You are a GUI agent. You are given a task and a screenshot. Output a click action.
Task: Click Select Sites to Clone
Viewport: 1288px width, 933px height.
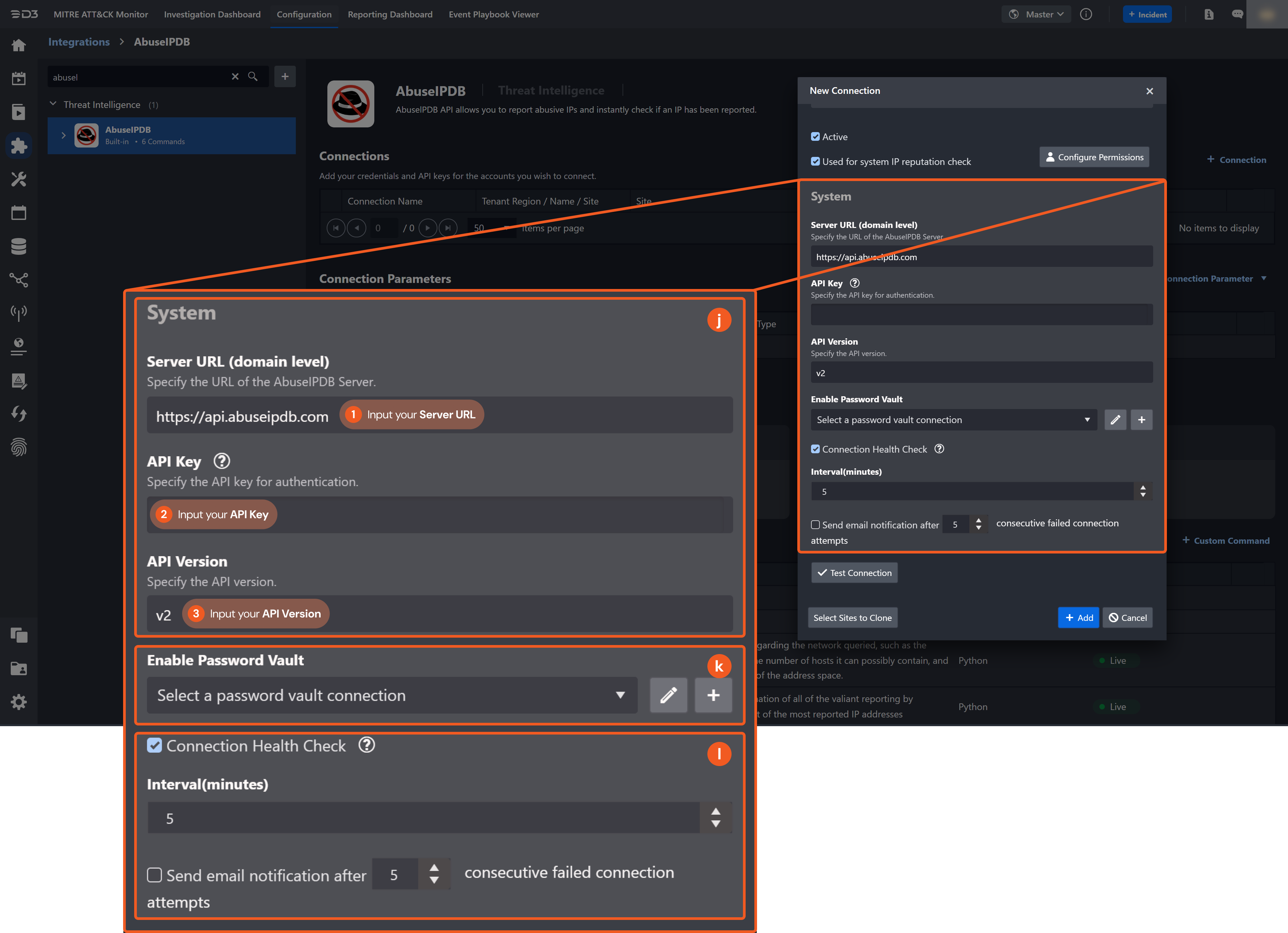852,618
